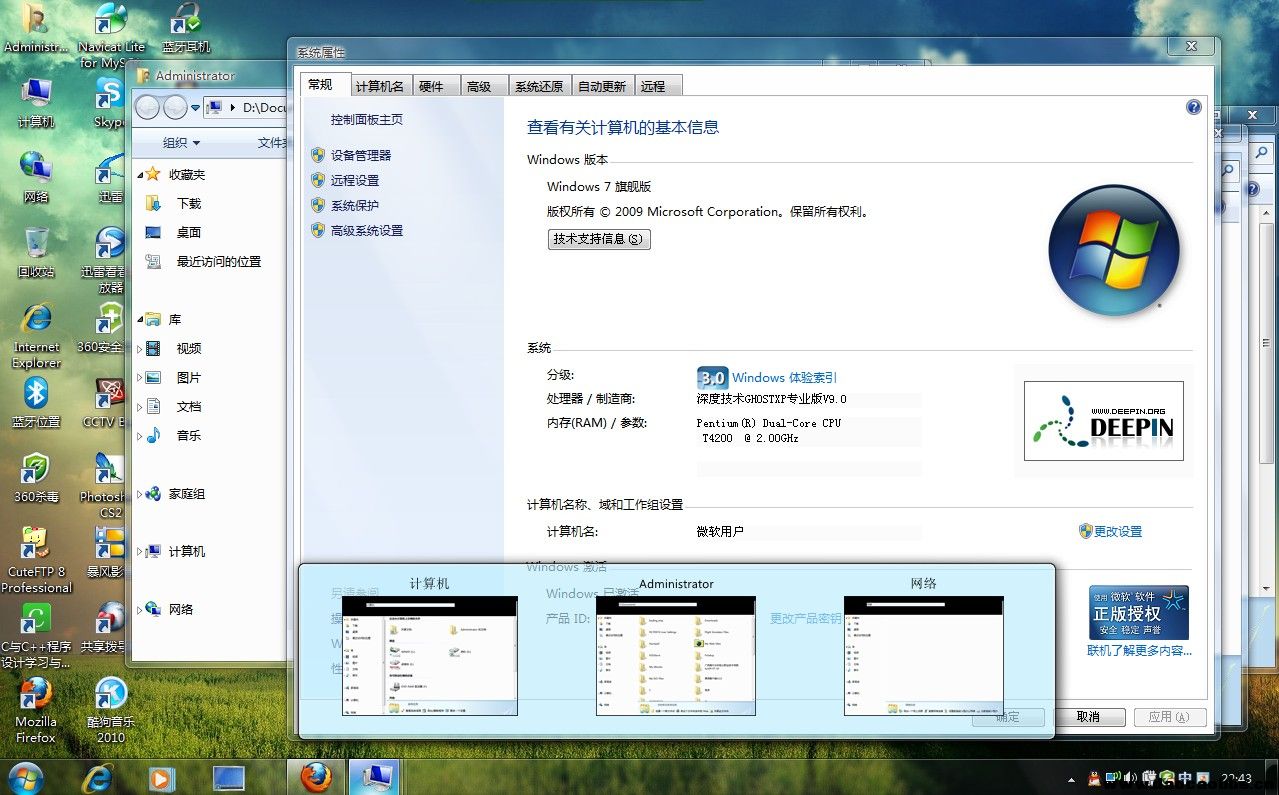Open the 蓝牙耳机 desktop shortcut
1279x795 pixels.
point(186,22)
